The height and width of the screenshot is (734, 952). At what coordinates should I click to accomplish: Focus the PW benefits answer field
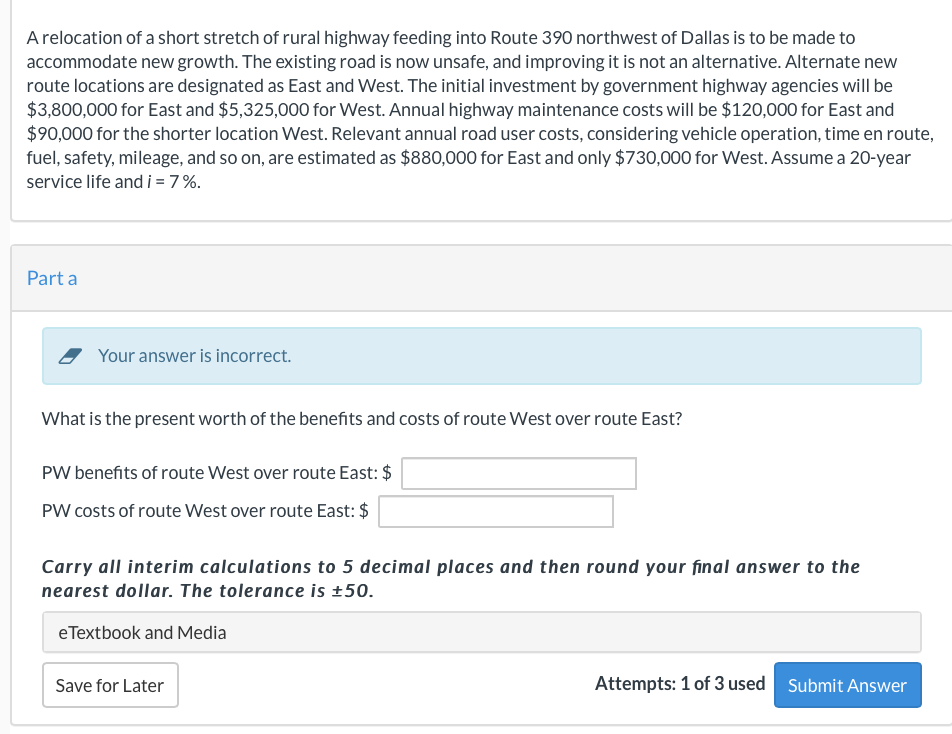pos(518,474)
